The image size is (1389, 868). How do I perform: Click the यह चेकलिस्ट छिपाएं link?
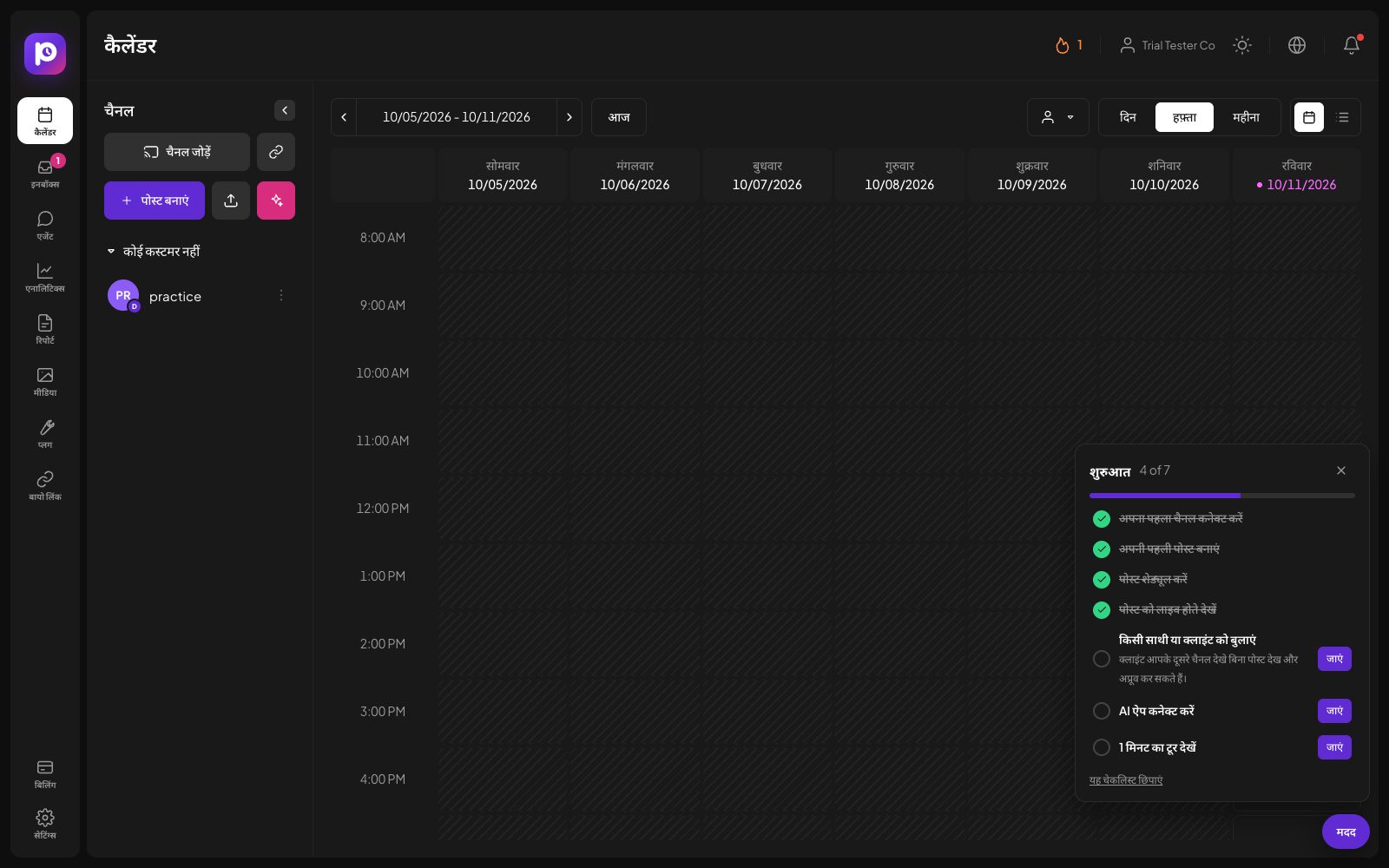point(1126,780)
